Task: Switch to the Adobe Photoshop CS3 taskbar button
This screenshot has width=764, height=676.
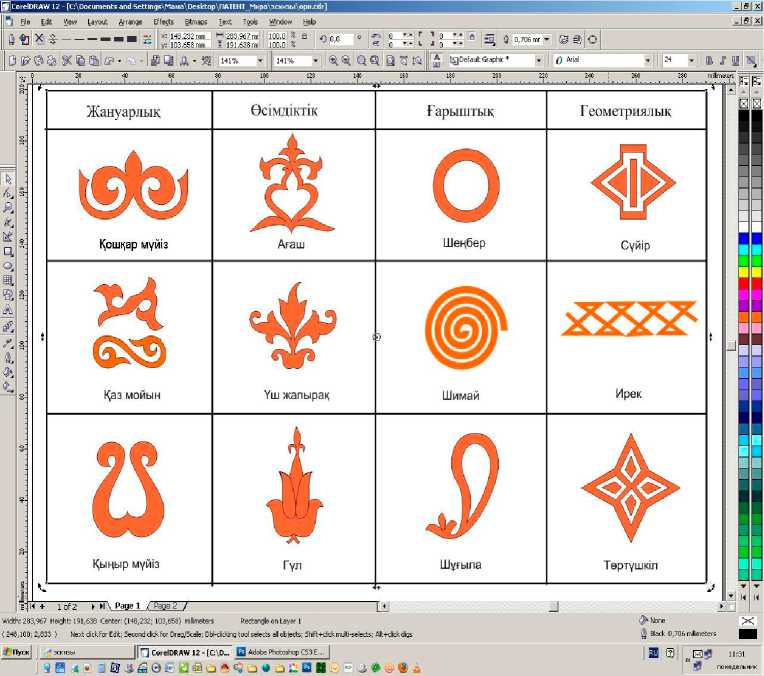Action: (283, 652)
